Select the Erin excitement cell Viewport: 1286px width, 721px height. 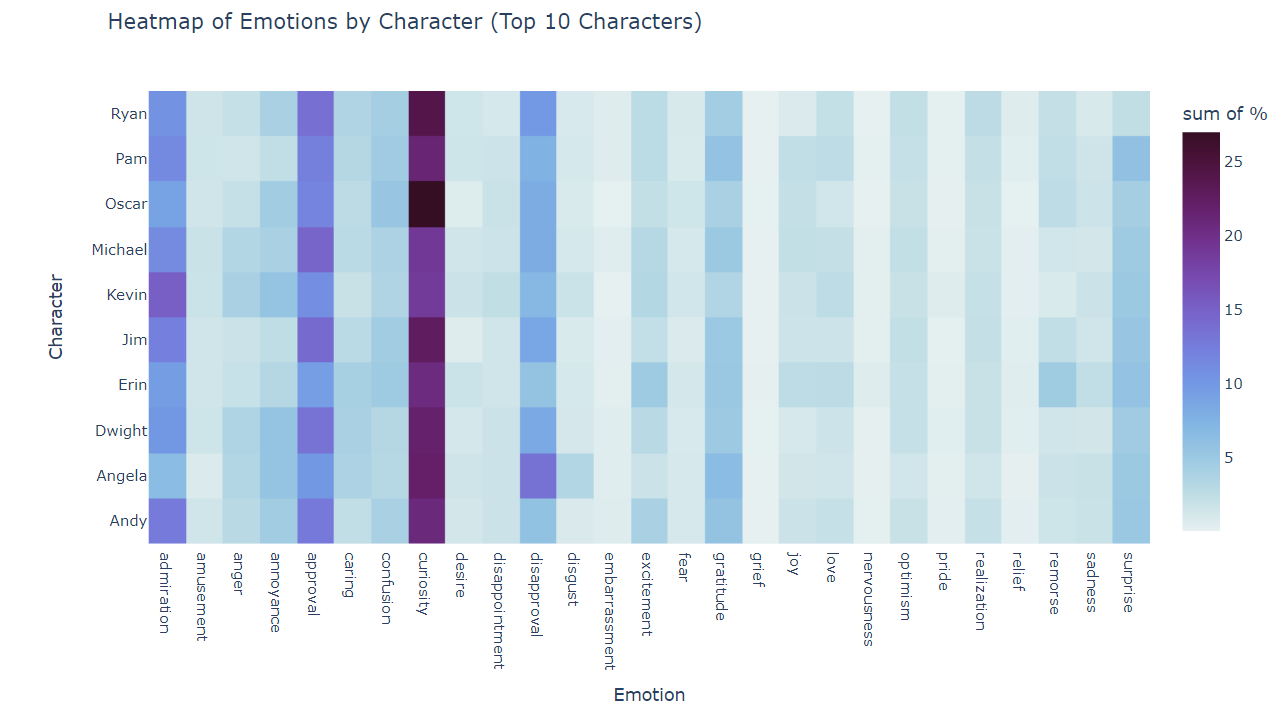point(649,385)
